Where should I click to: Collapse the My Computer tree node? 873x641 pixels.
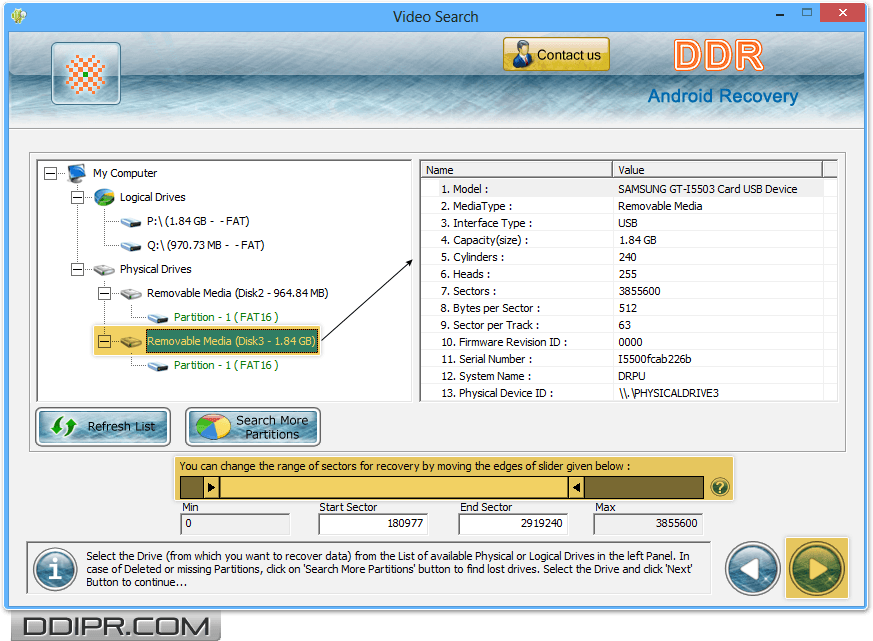coord(50,173)
